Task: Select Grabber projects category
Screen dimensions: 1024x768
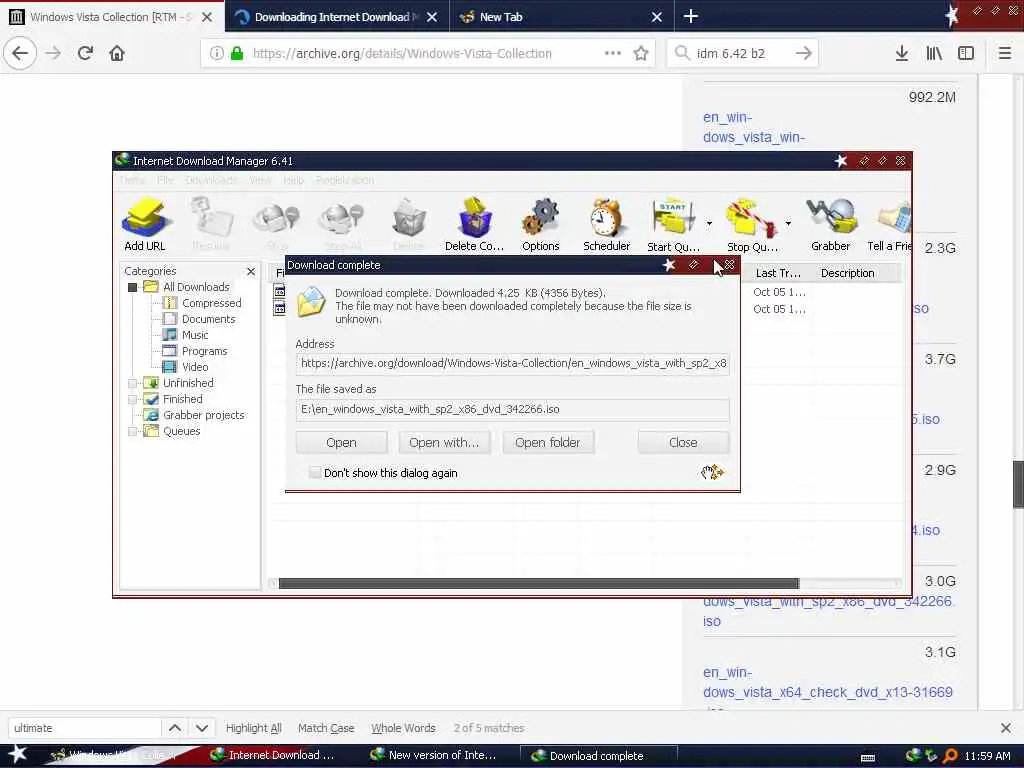Action: point(203,415)
